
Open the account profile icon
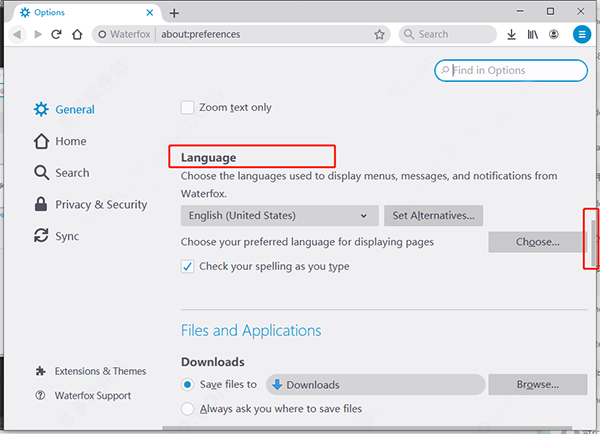(x=554, y=34)
